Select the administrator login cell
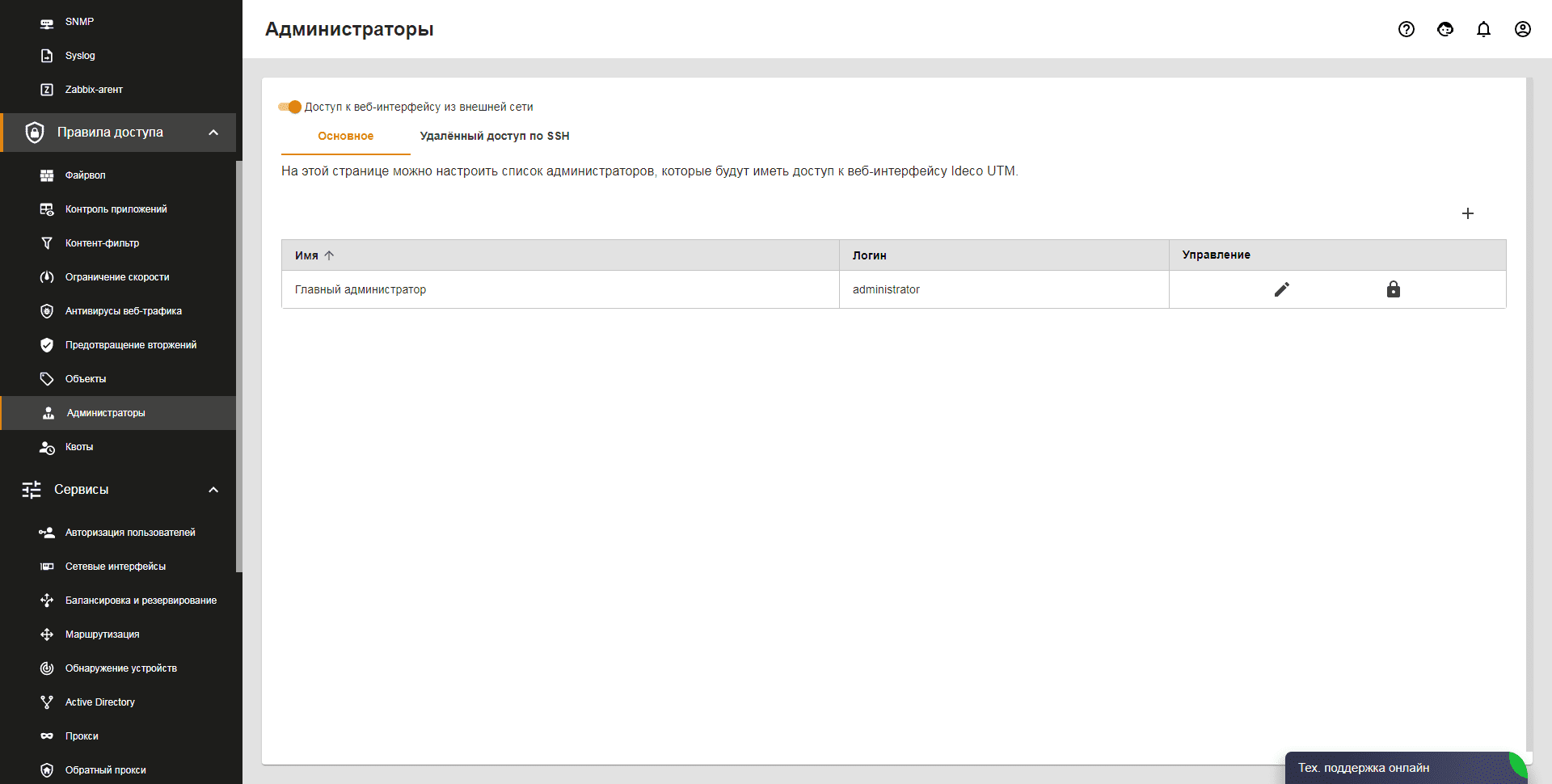This screenshot has height=784, width=1552. click(1004, 289)
